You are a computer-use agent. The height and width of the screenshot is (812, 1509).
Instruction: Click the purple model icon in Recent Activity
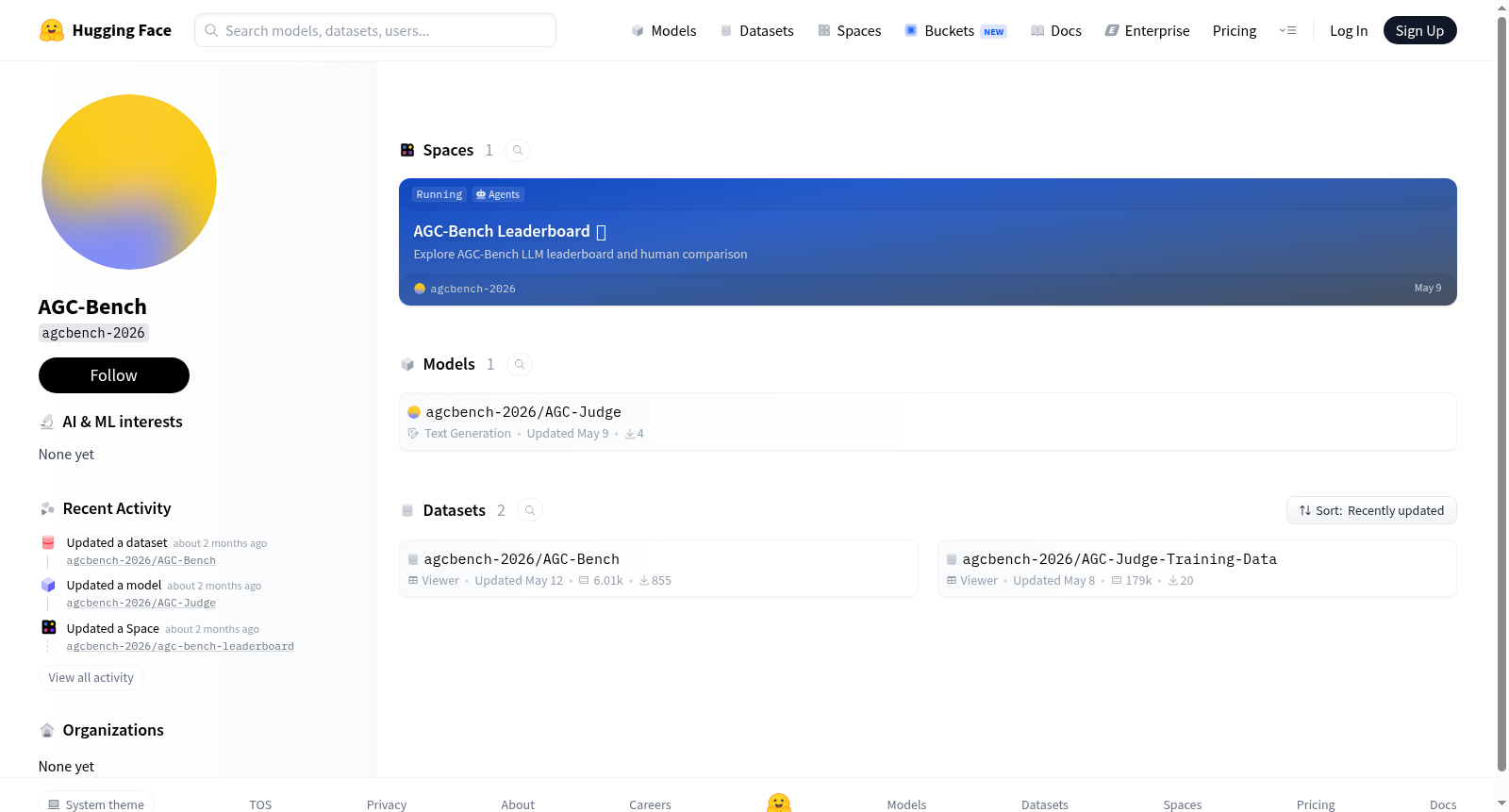tap(48, 585)
